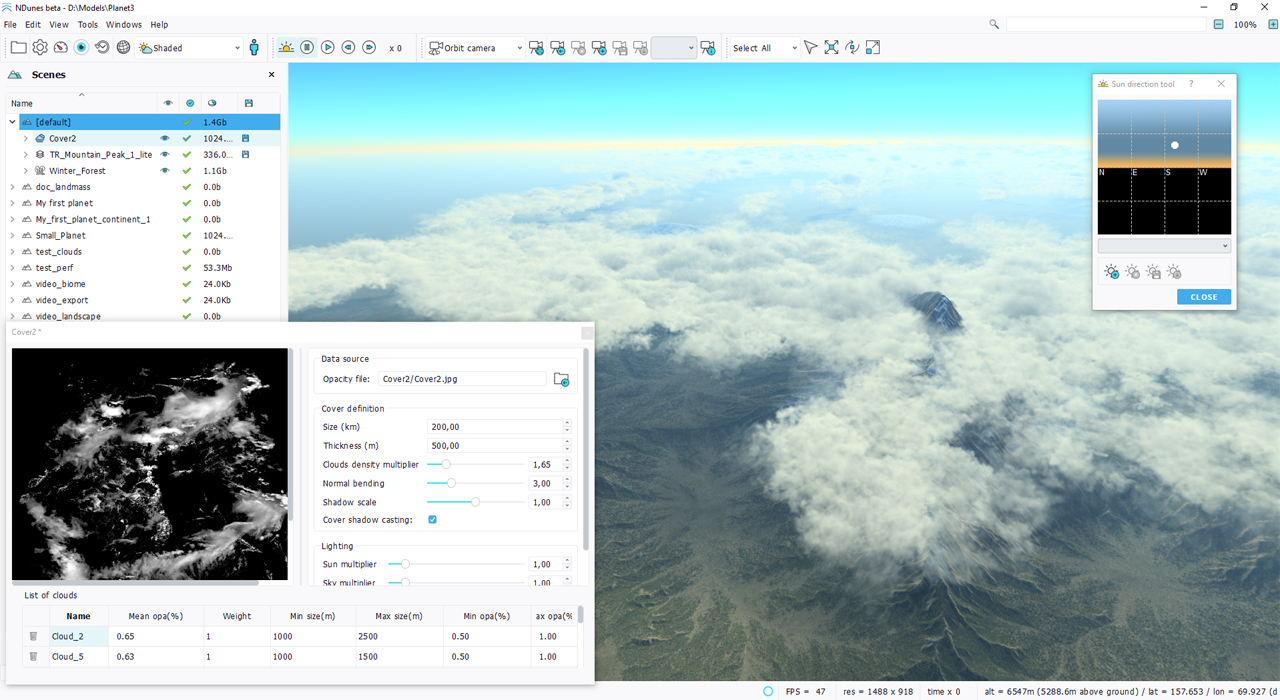This screenshot has width=1280, height=700.
Task: Adjust the Clouds density multiplier slider
Action: [x=446, y=465]
